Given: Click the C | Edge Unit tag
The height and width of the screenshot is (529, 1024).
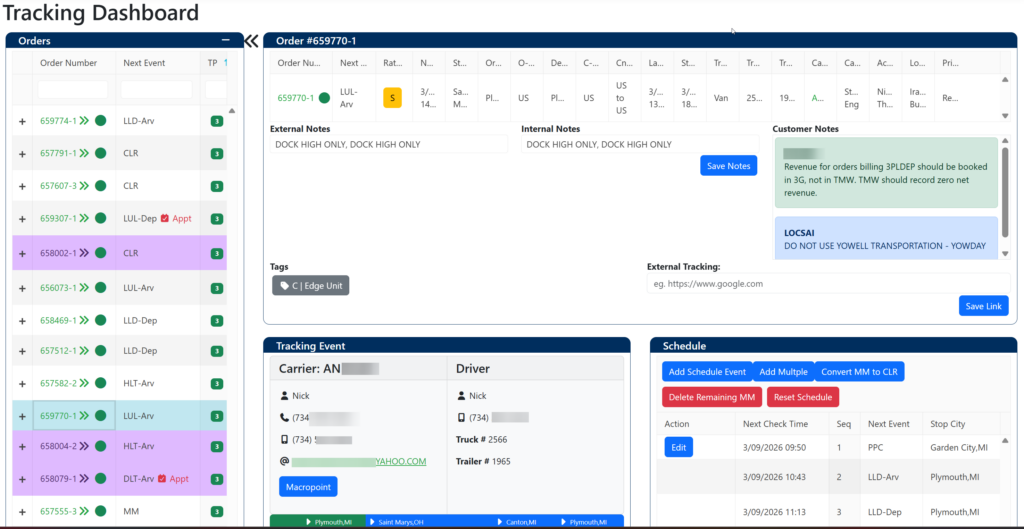Looking at the screenshot, I should tap(310, 285).
